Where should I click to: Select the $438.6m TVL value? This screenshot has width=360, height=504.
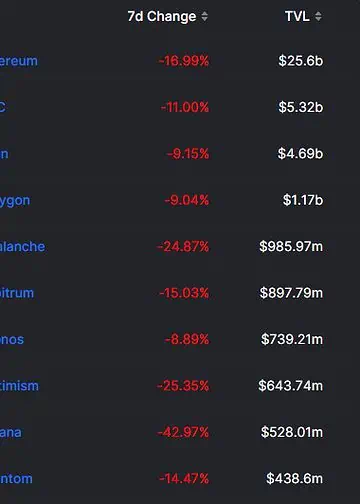(x=294, y=479)
